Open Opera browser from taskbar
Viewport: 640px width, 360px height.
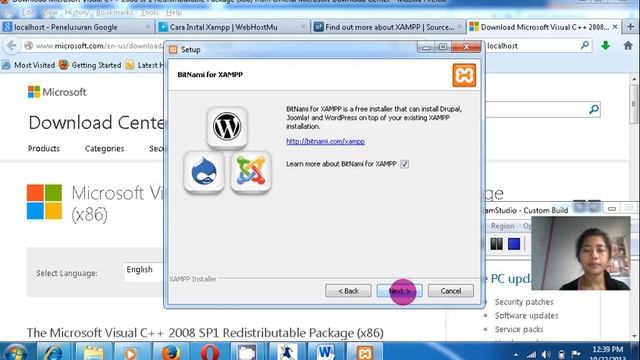[x=209, y=352]
